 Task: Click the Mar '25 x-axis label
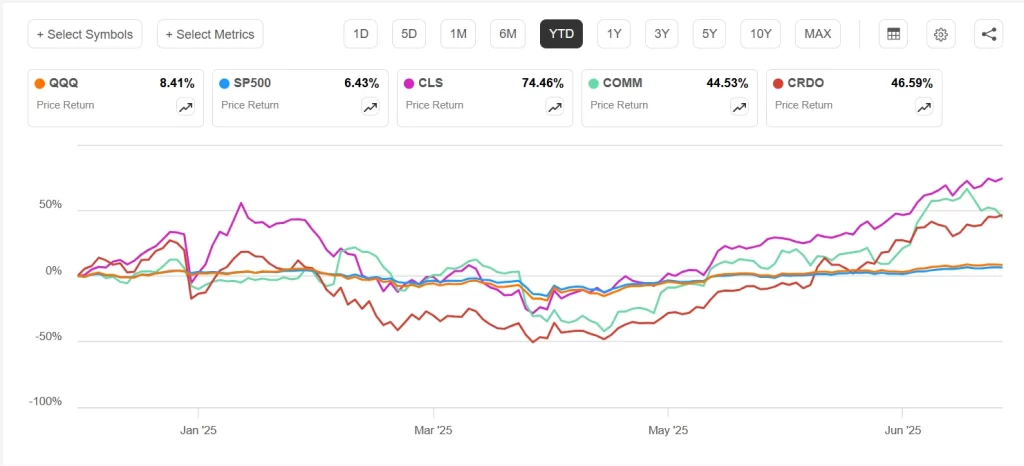433,431
